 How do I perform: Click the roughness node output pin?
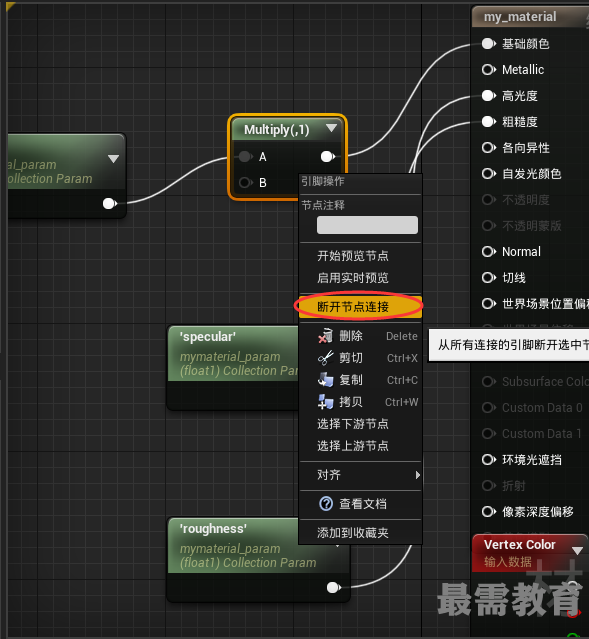[334, 587]
